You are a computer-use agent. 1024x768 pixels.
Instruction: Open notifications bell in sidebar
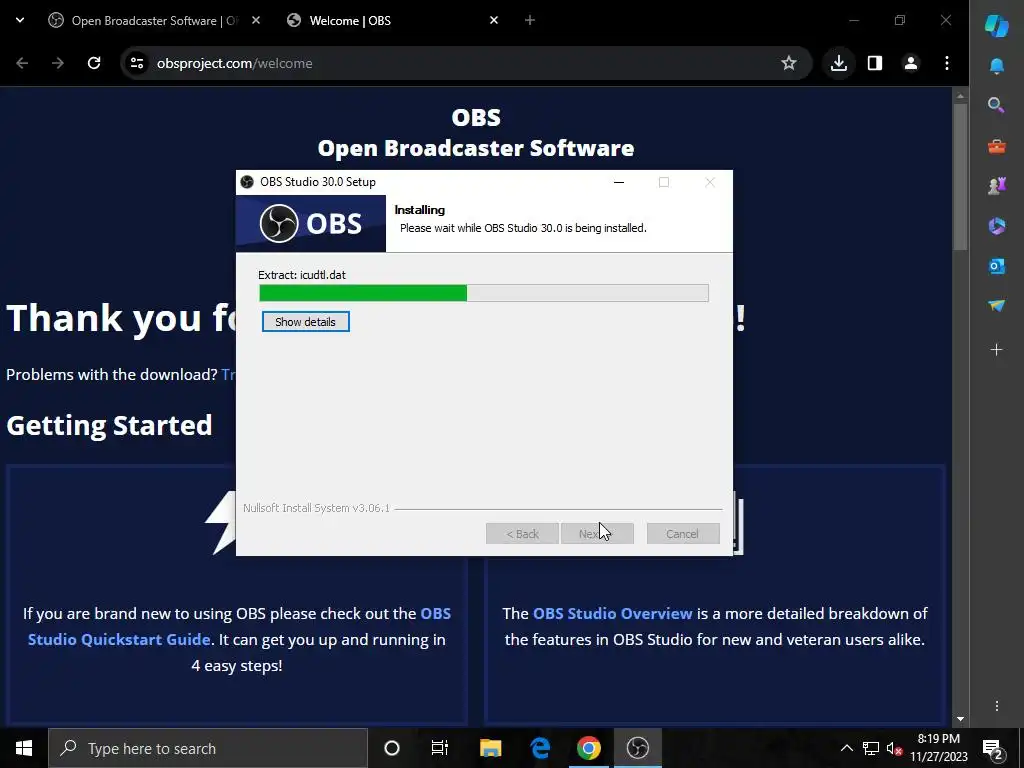pyautogui.click(x=997, y=67)
